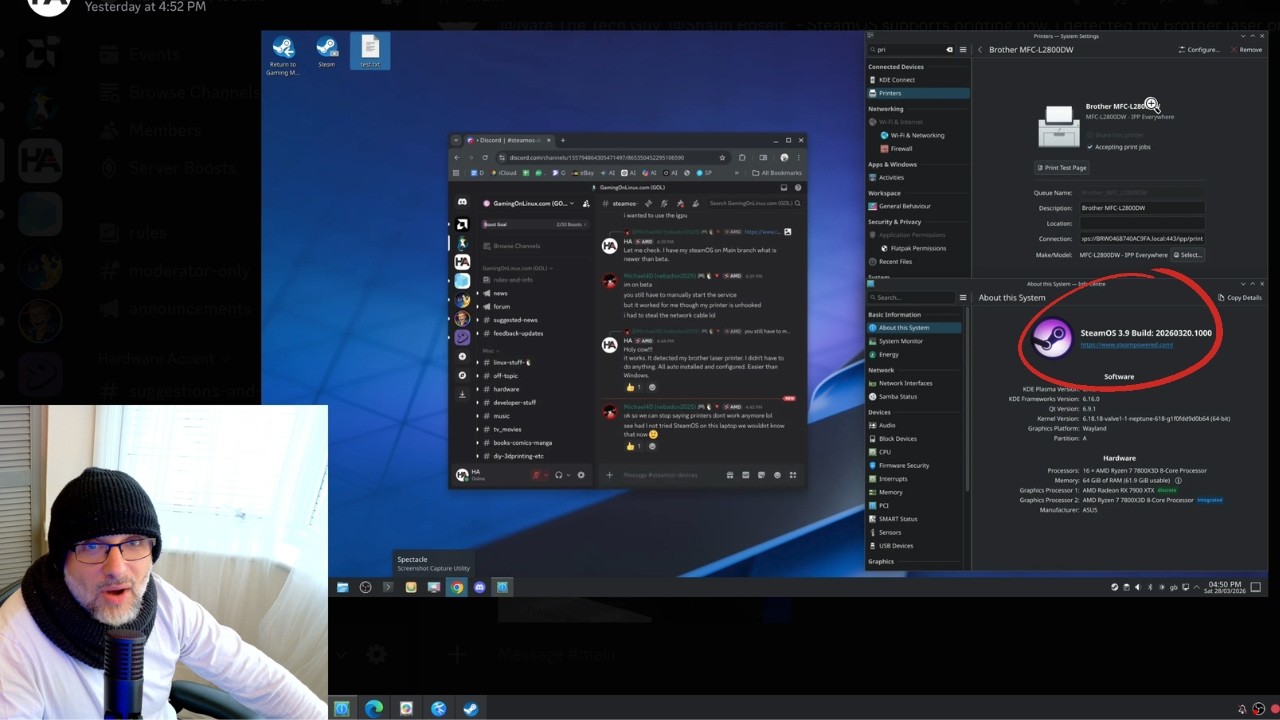Open the news channel in Discord

(500, 293)
